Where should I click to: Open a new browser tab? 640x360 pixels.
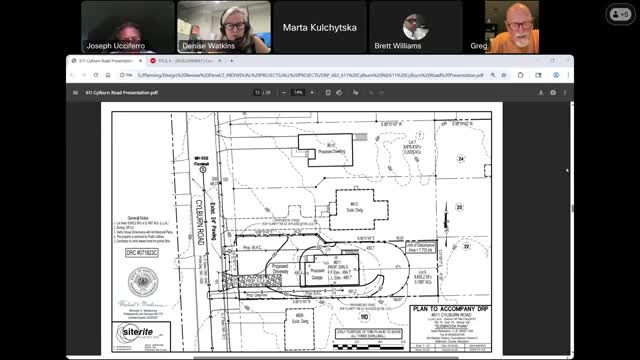pyautogui.click(x=232, y=61)
